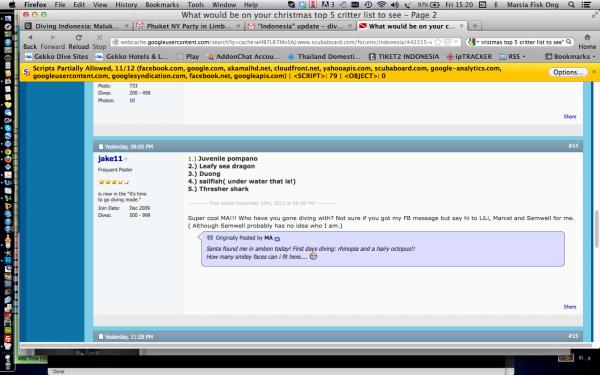Screen dimensions: 600x375
Task: Open the Window menu
Action: click(x=224, y=5)
